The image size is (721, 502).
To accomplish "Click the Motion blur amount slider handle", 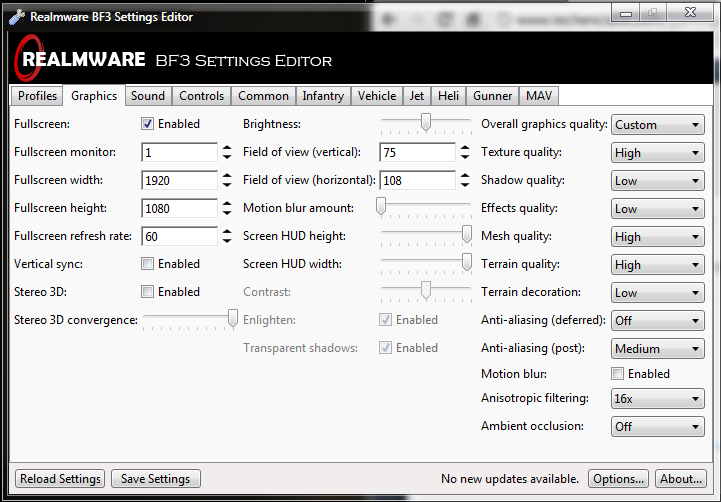I will tap(381, 206).
